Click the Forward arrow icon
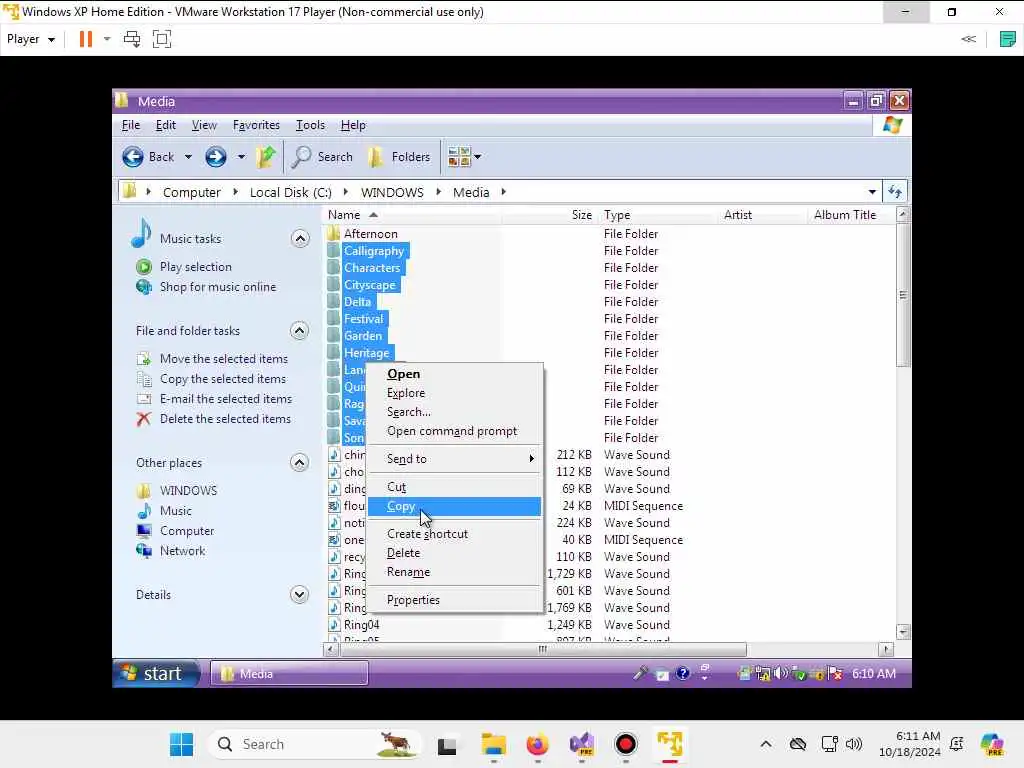Viewport: 1024px width, 768px height. tap(216, 157)
